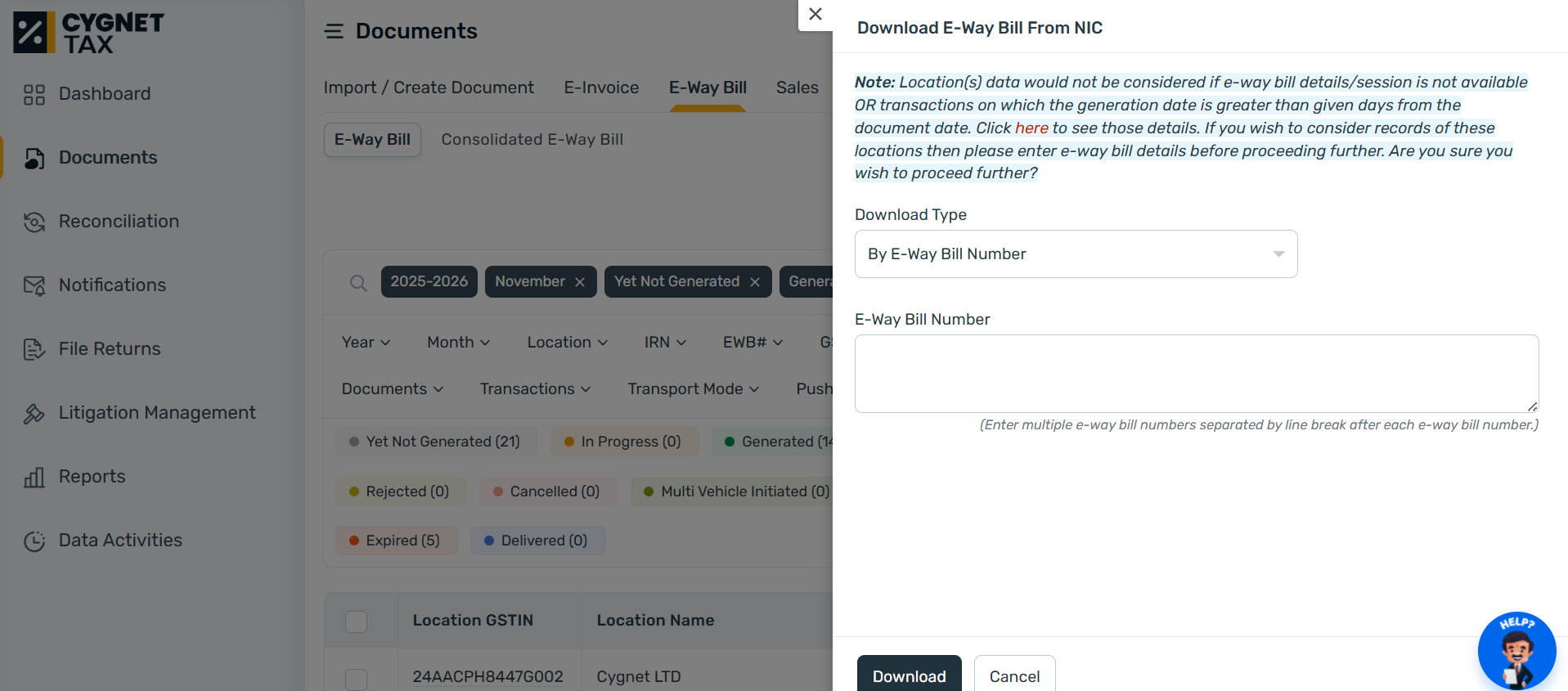This screenshot has height=691, width=1568.
Task: Toggle the hamburger menu beside Documents
Action: (334, 32)
